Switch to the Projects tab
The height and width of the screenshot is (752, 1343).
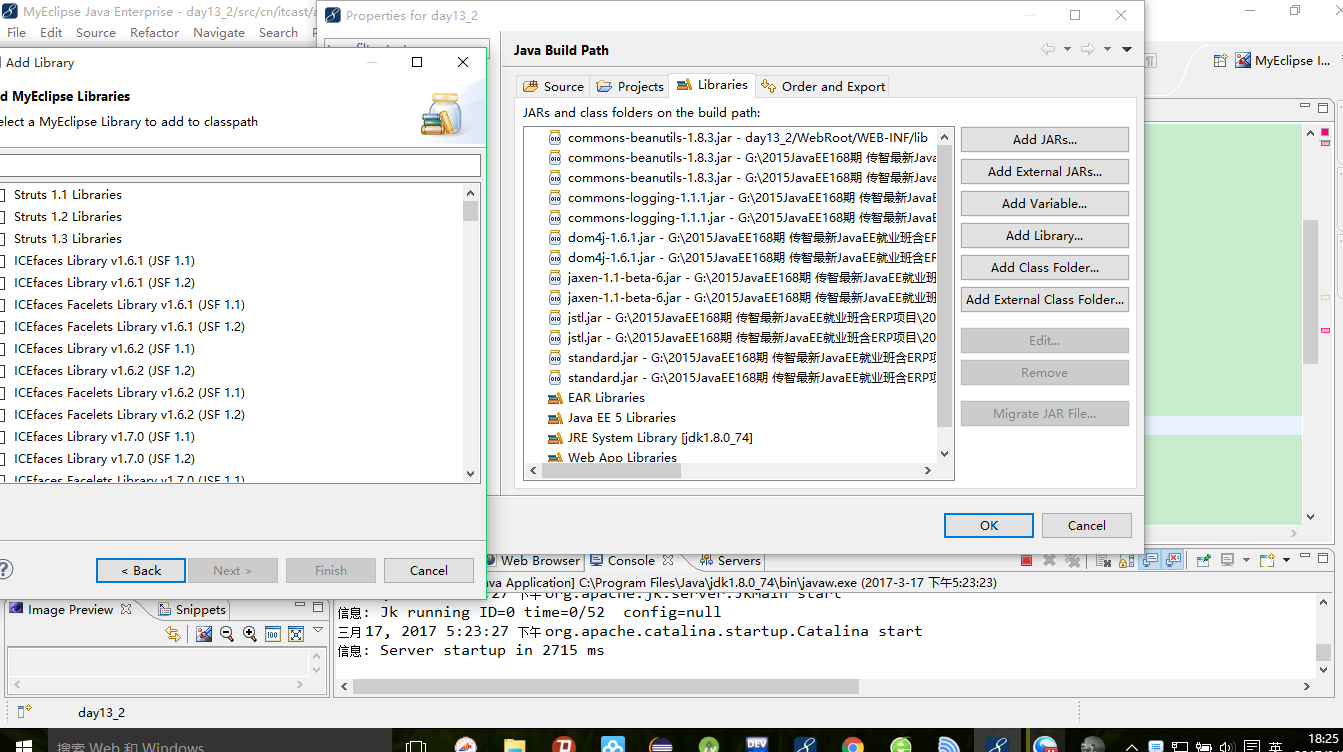(630, 86)
